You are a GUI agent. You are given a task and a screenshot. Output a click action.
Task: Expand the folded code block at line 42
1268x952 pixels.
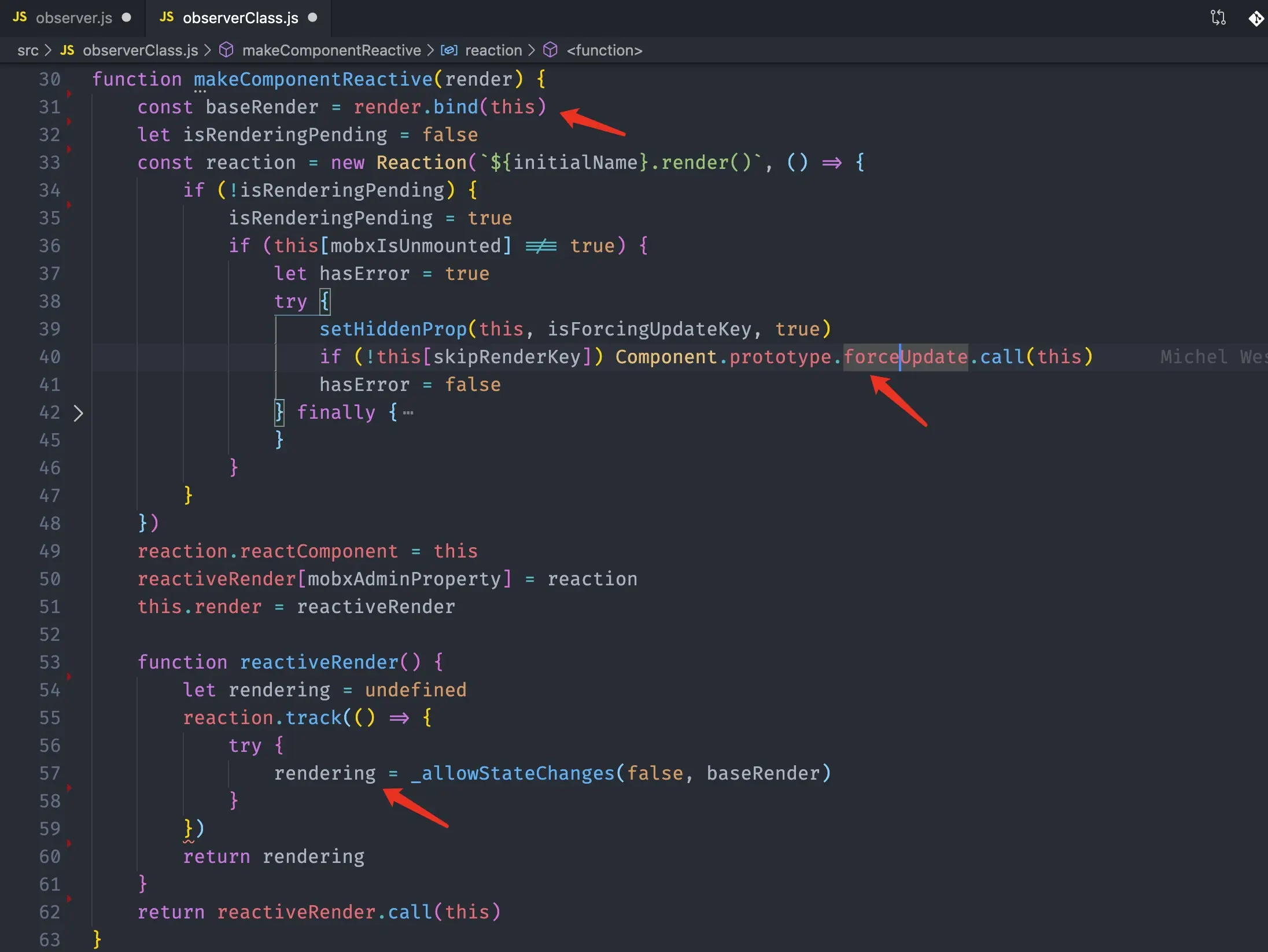click(78, 412)
